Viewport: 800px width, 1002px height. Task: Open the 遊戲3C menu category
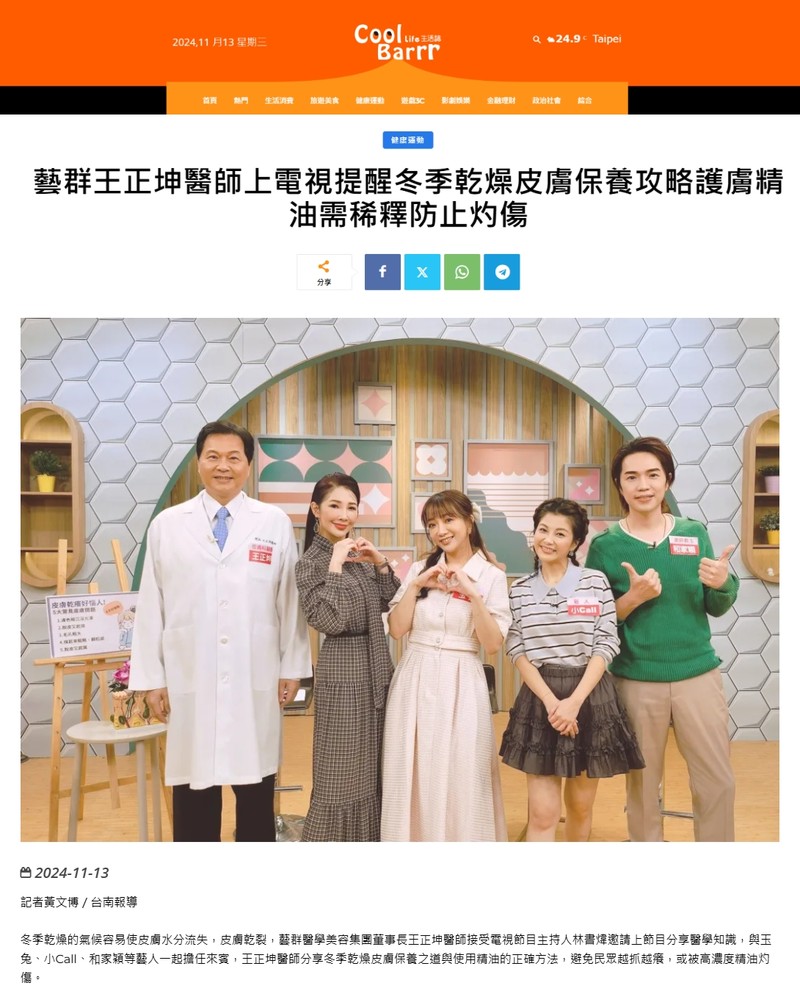[x=413, y=100]
